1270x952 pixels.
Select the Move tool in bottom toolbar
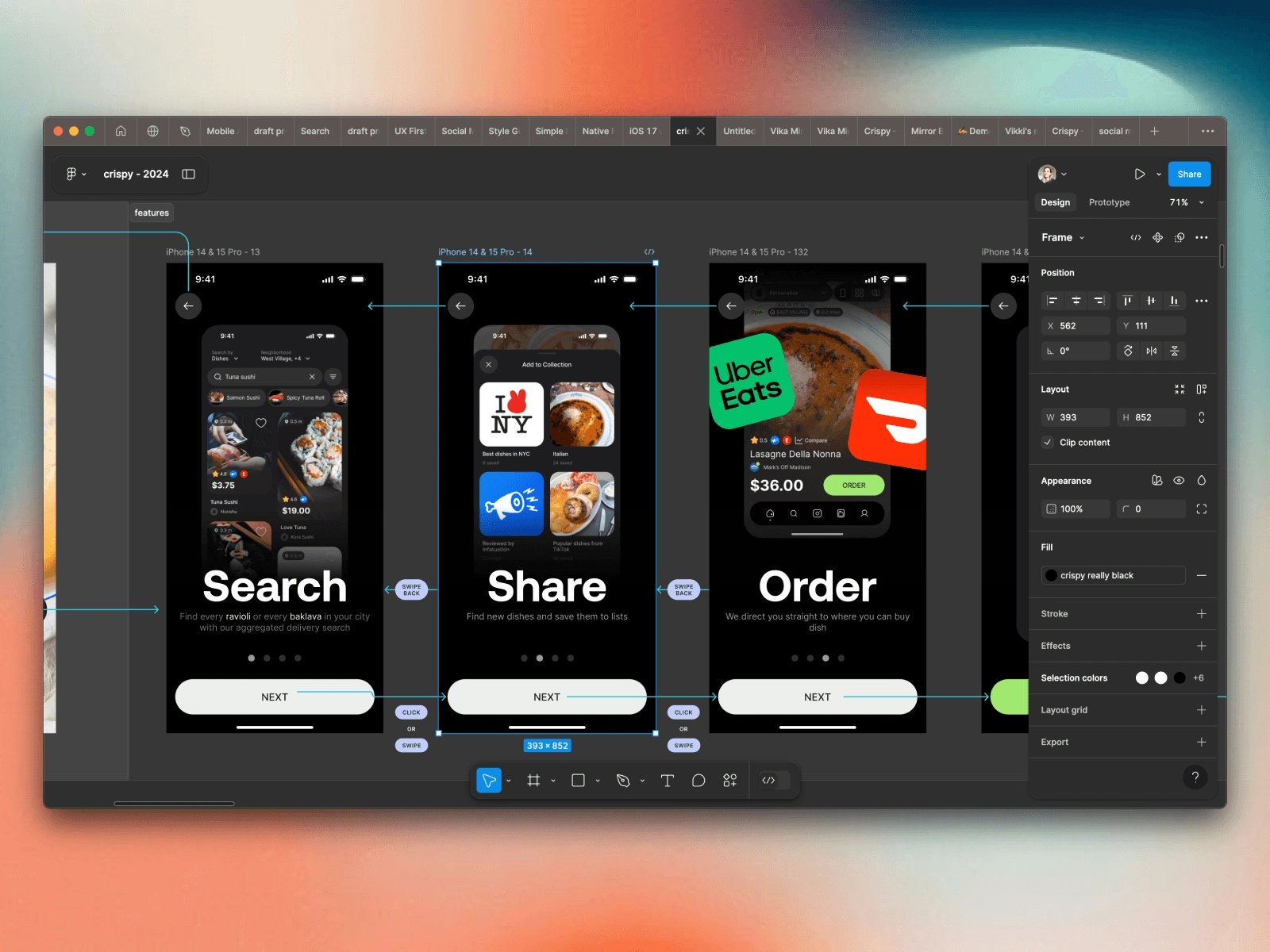[x=489, y=781]
